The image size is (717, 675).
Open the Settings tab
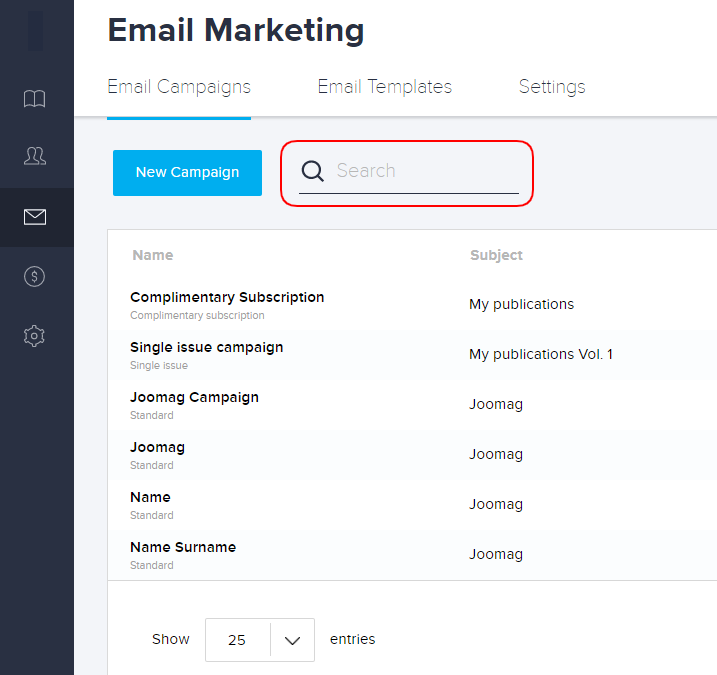(552, 87)
